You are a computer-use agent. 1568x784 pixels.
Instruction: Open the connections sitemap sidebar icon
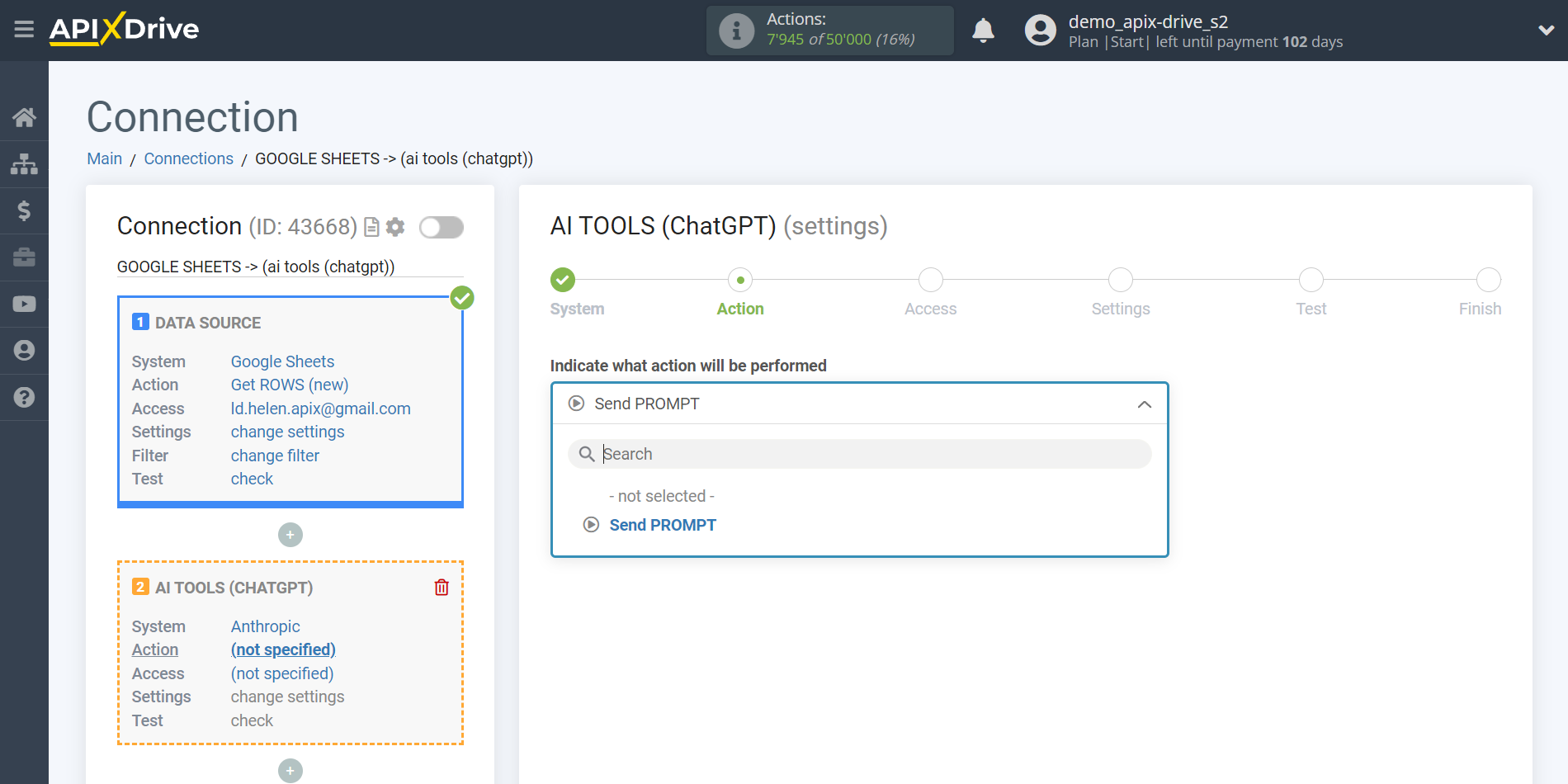[24, 163]
